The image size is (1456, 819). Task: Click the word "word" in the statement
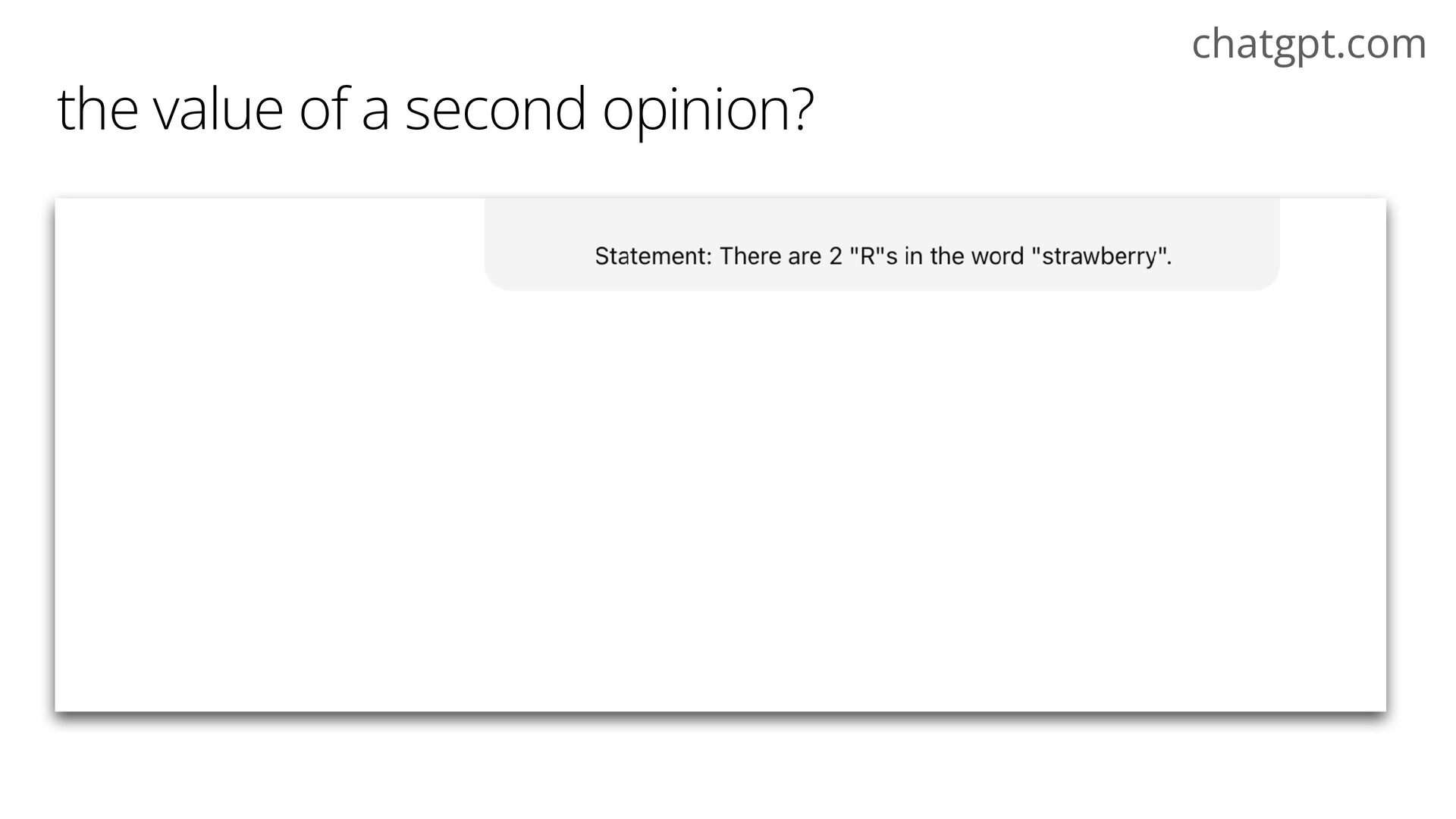997,256
